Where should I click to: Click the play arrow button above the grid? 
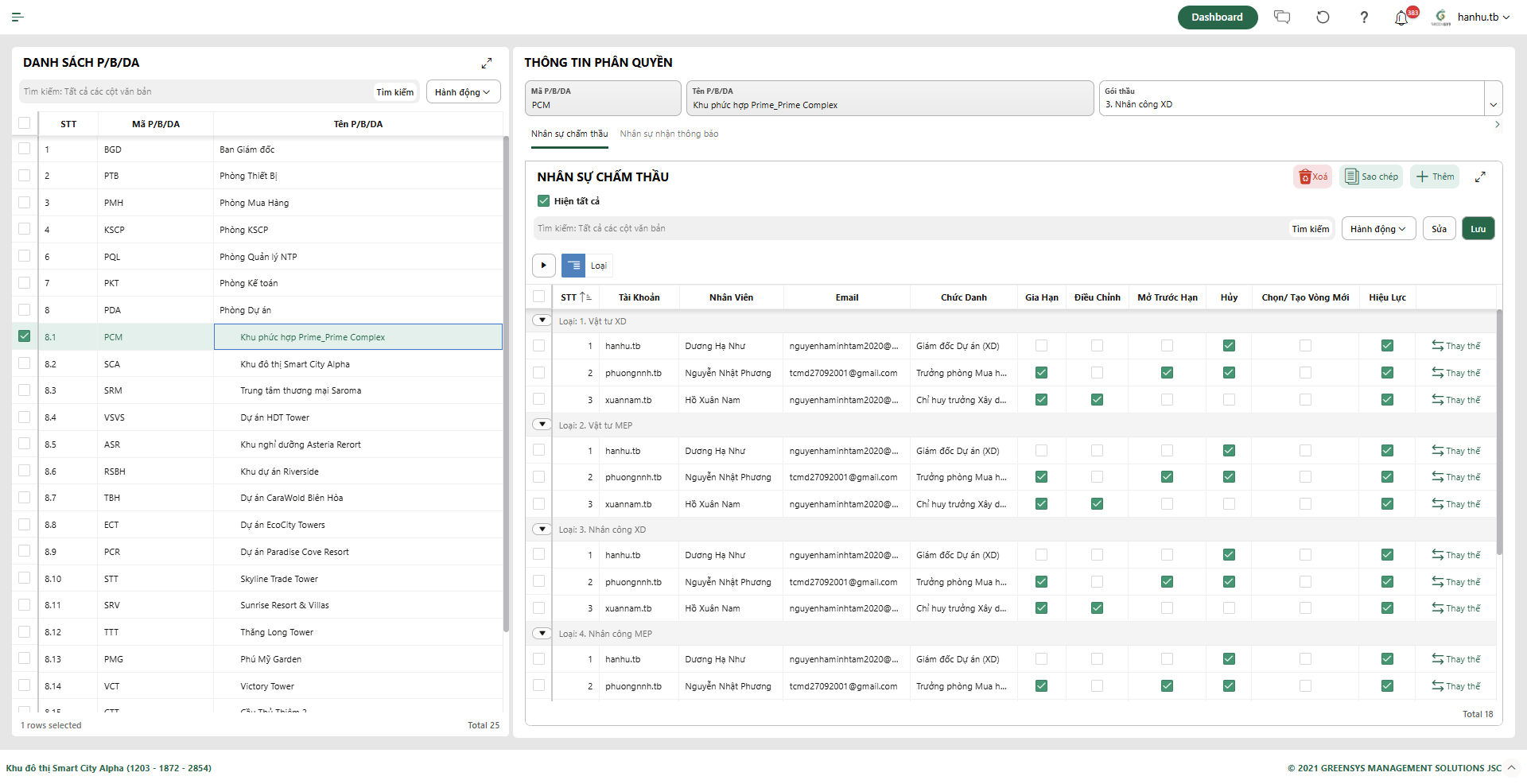[544, 266]
